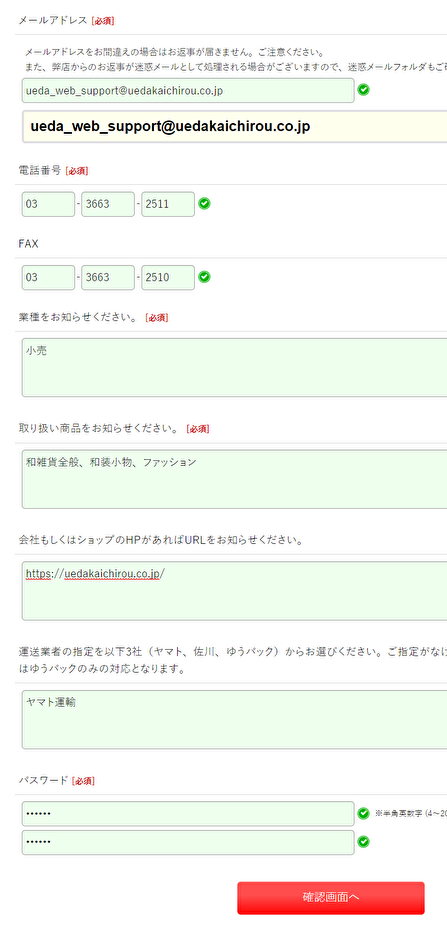
Task: Click the HP URL textarea
Action: coord(235,590)
